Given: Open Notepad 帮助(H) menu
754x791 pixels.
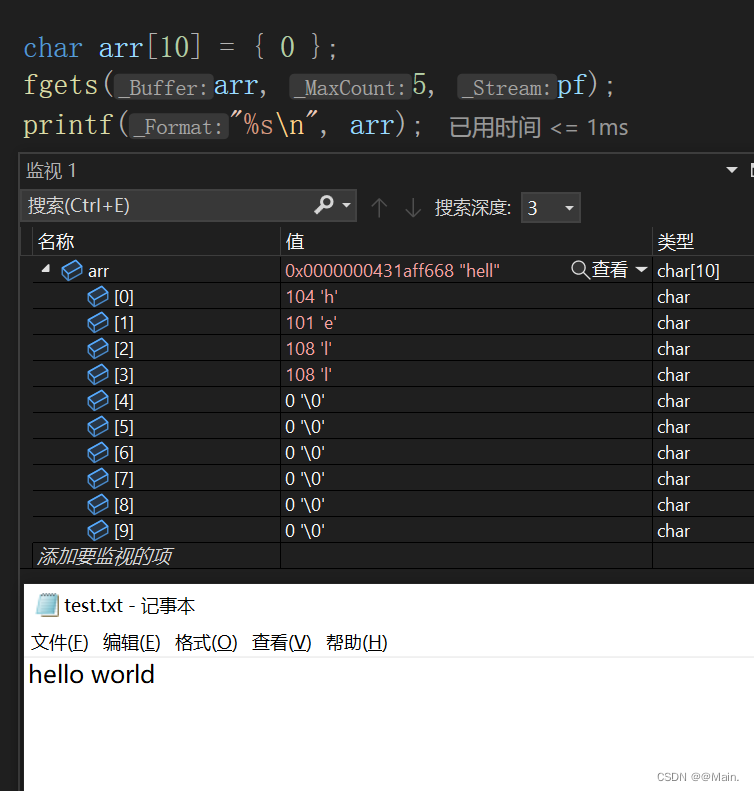Looking at the screenshot, I should (x=357, y=643).
